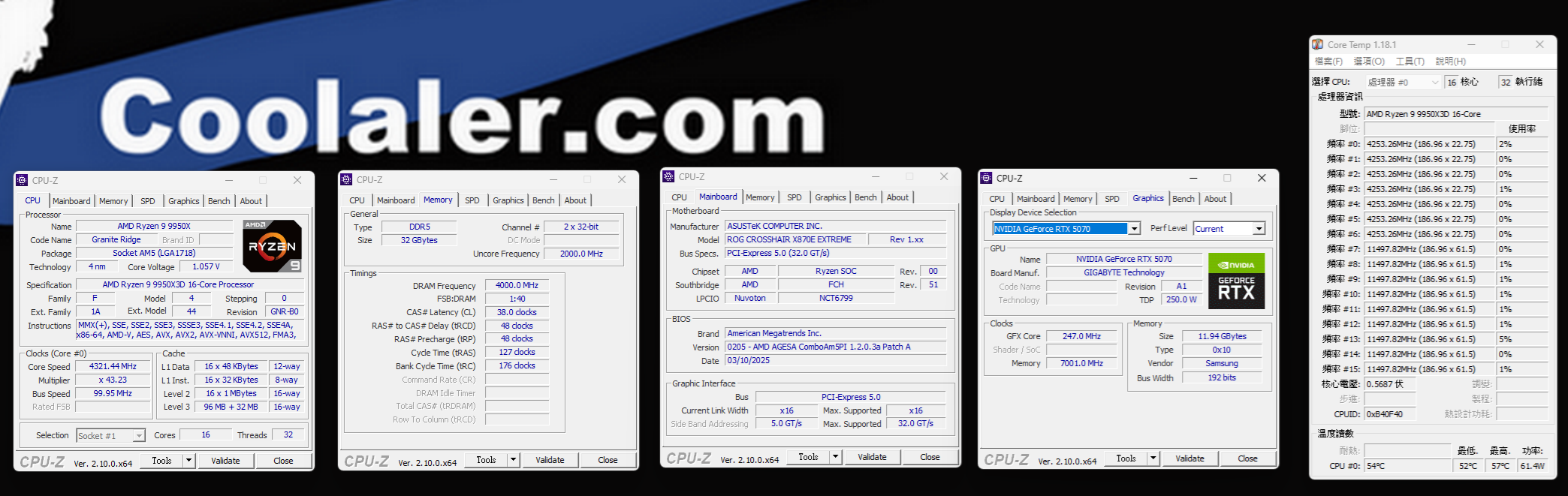This screenshot has height=496, width=1568.
Task: Click the CPUID 0xB40F40 field in Core Temp
Action: [1389, 414]
